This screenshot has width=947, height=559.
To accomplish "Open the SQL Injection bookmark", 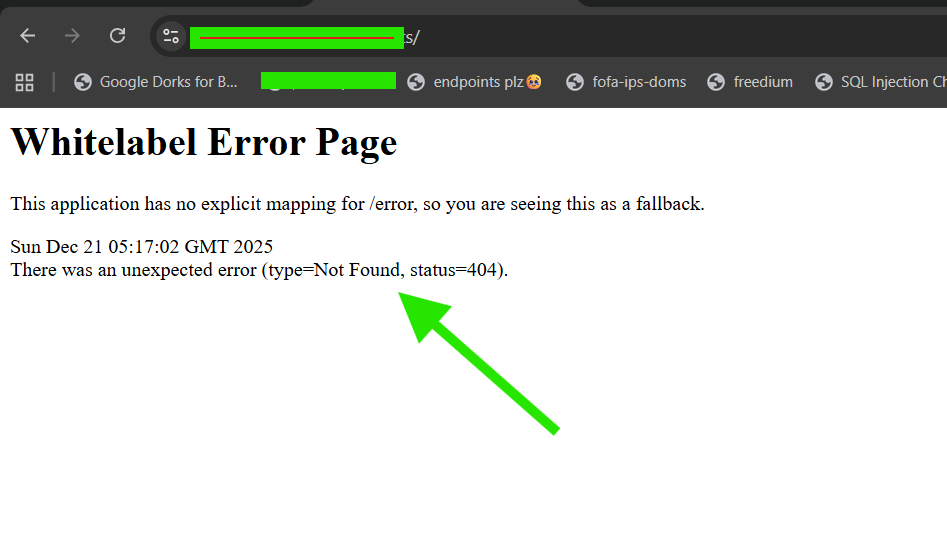I will [x=879, y=82].
